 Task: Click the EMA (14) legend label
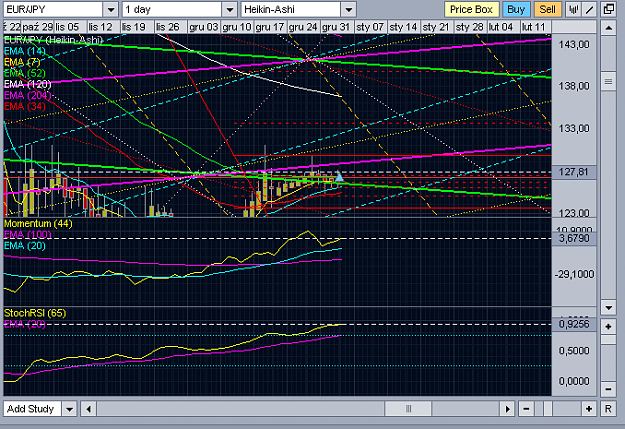pyautogui.click(x=25, y=51)
